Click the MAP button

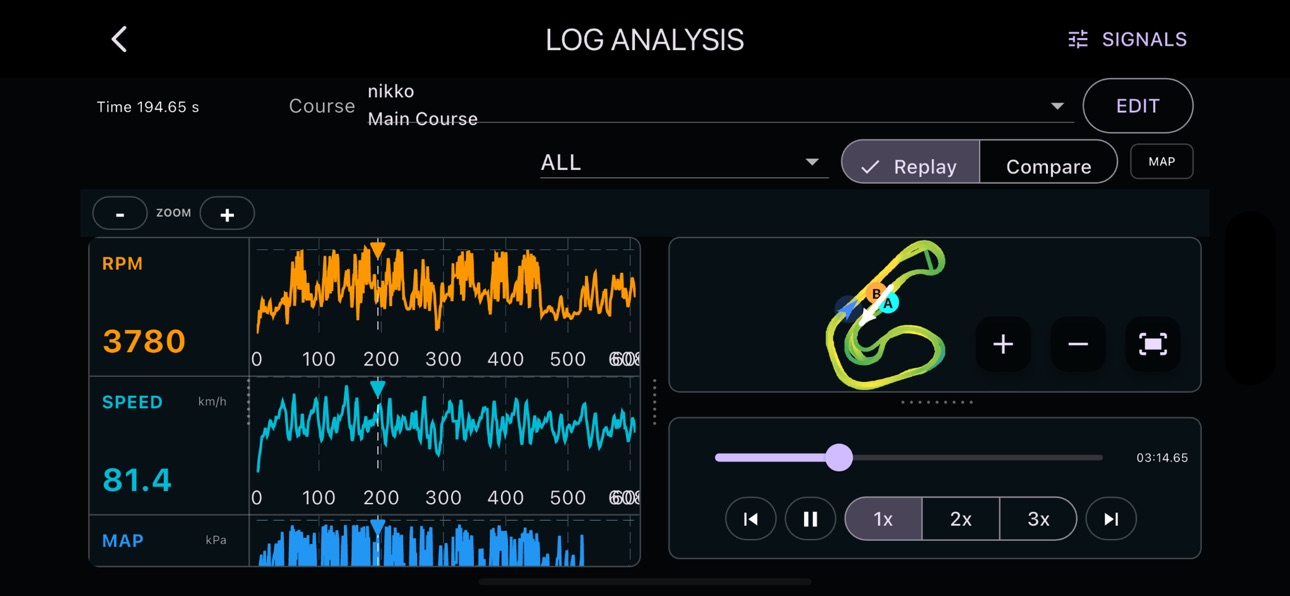[x=1161, y=161]
